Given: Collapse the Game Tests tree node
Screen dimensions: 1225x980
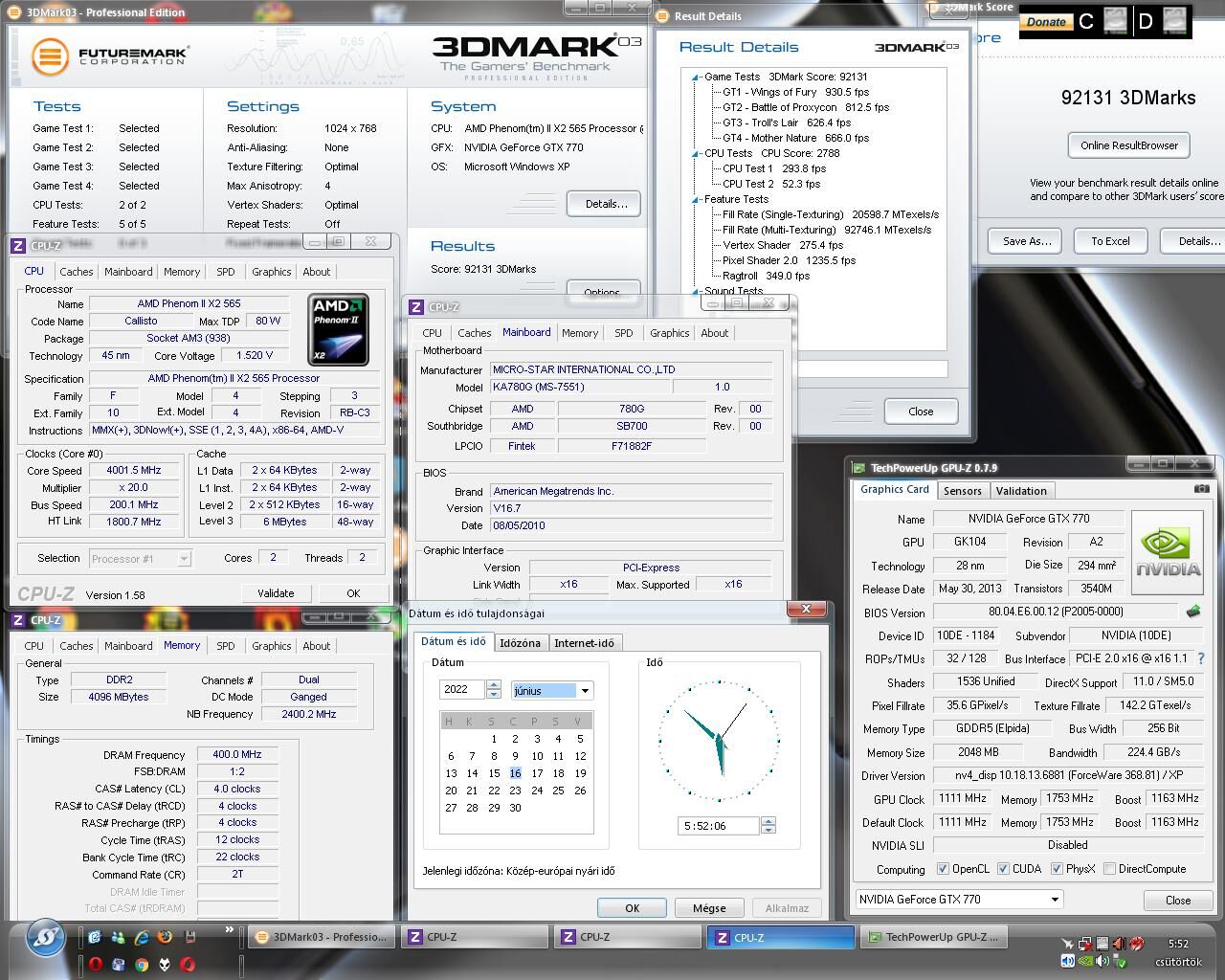Looking at the screenshot, I should click(x=696, y=77).
